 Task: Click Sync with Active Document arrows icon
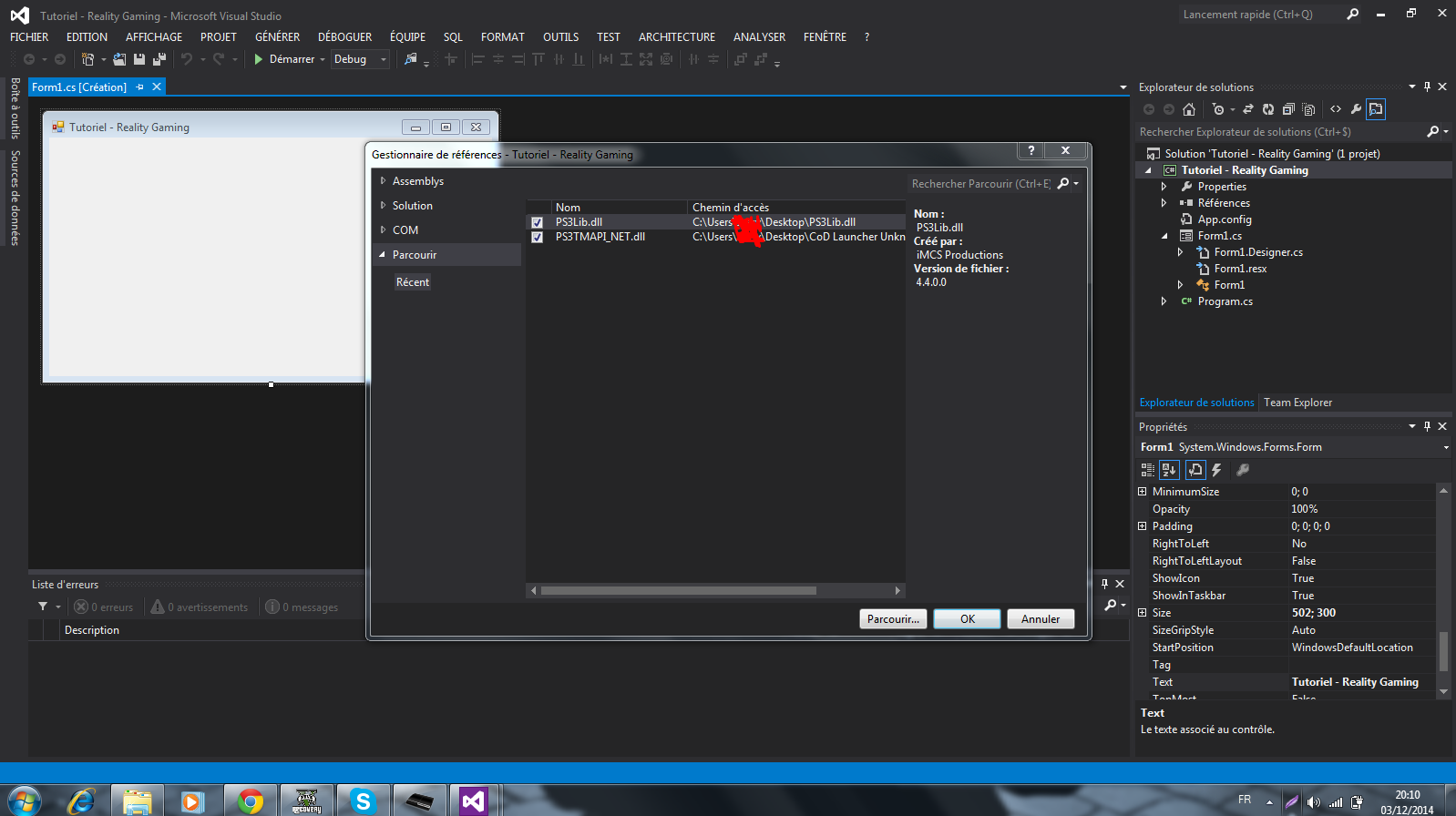tap(1248, 109)
